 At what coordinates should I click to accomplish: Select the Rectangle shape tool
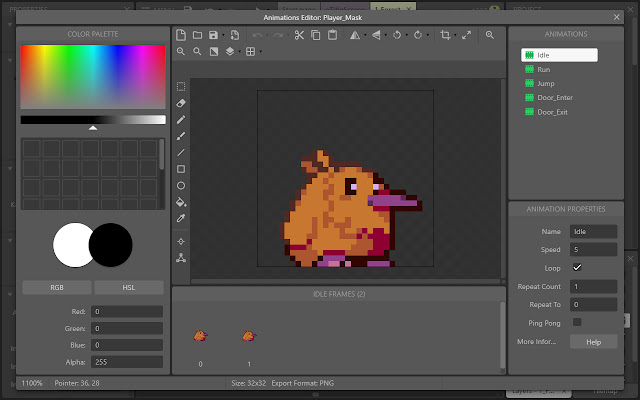(x=181, y=169)
